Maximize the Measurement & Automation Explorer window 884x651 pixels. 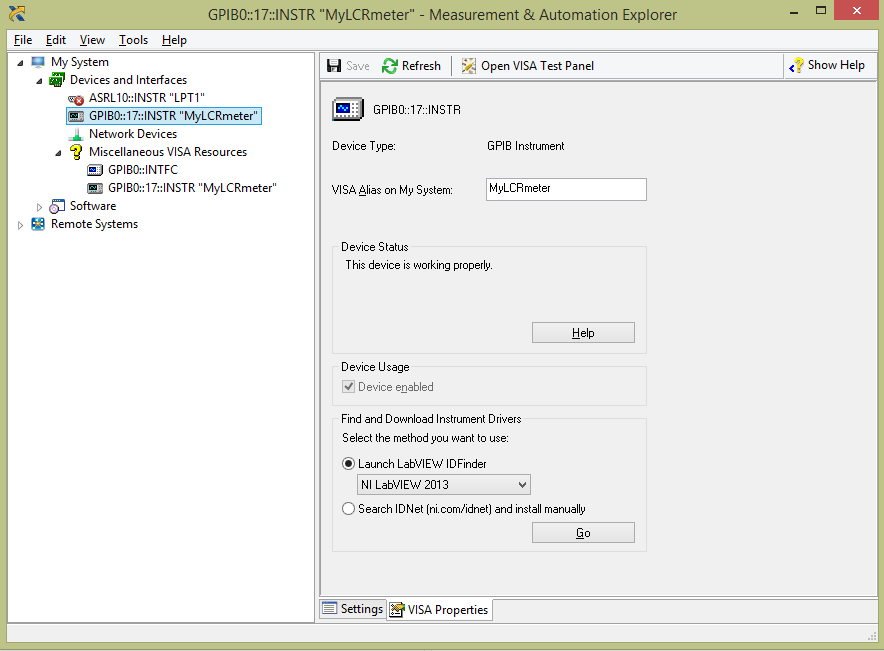tap(821, 11)
